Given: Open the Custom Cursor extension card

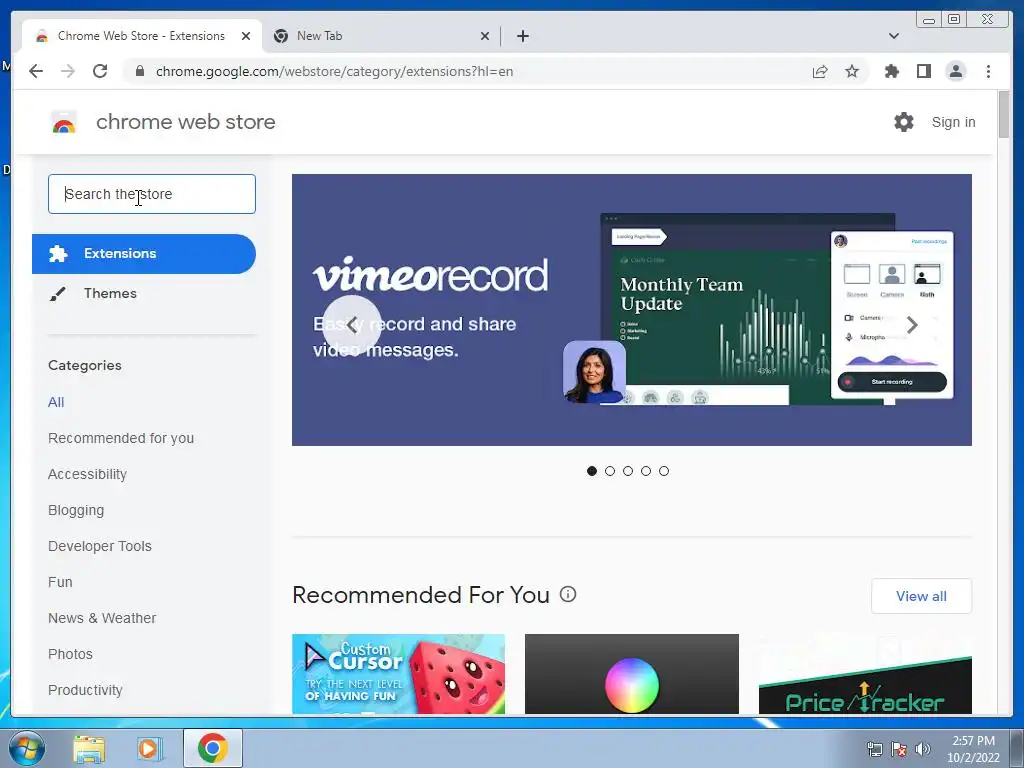Looking at the screenshot, I should 398,674.
